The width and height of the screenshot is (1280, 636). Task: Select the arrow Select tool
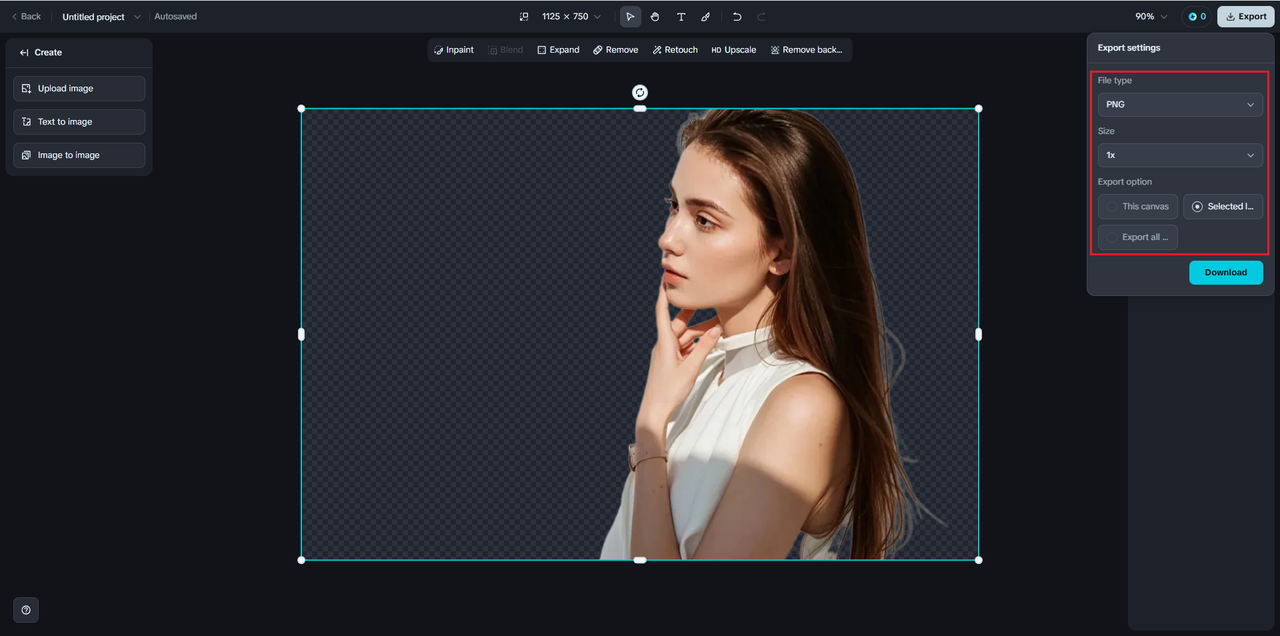(630, 17)
